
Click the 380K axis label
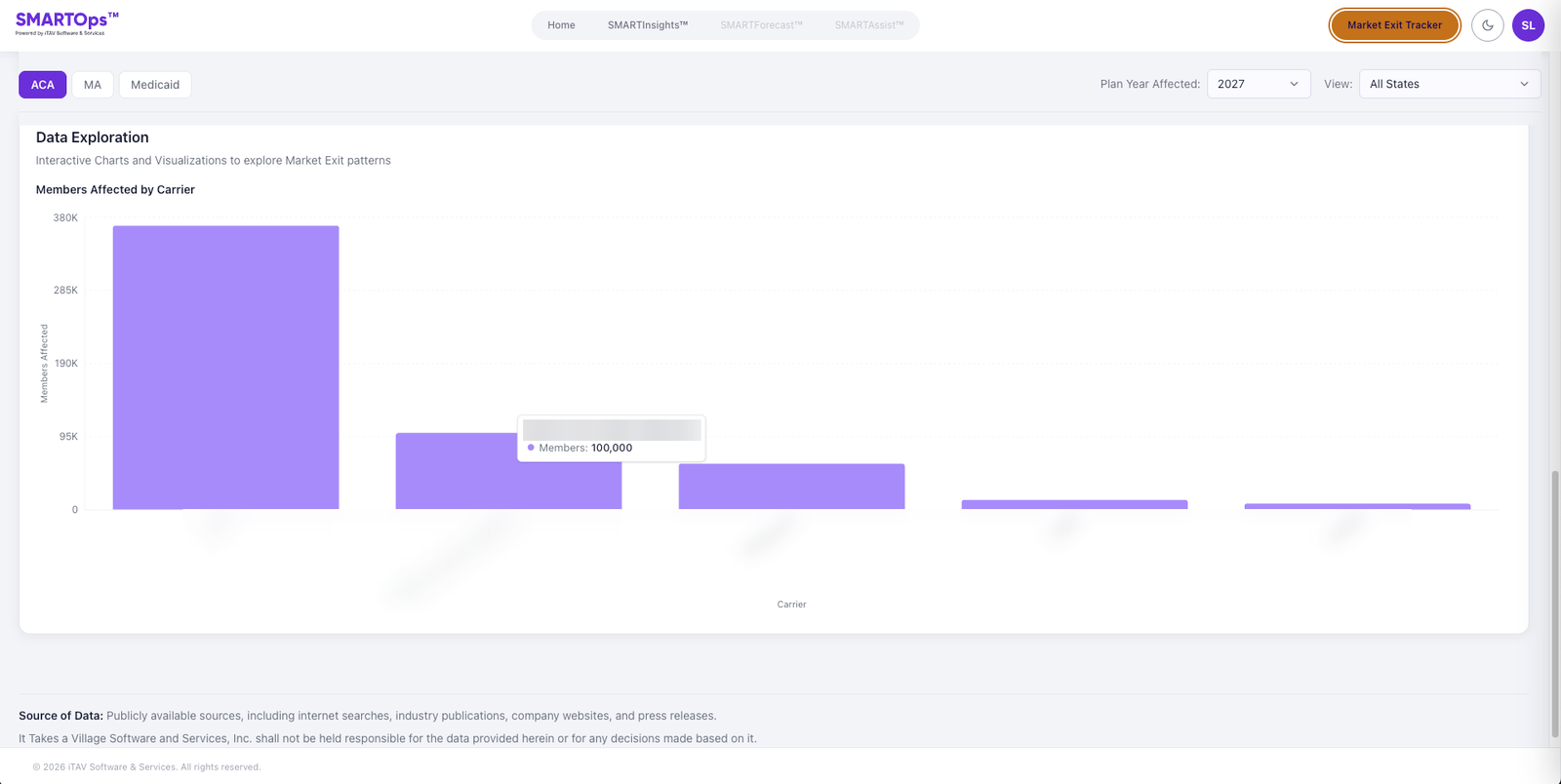pos(65,217)
